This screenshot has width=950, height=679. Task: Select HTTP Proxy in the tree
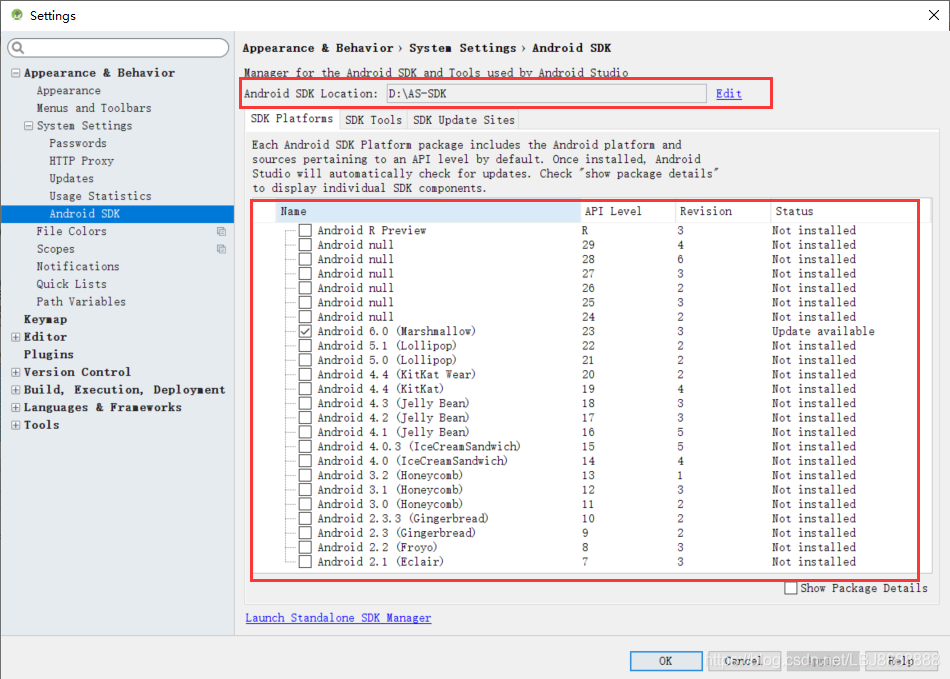tap(82, 161)
